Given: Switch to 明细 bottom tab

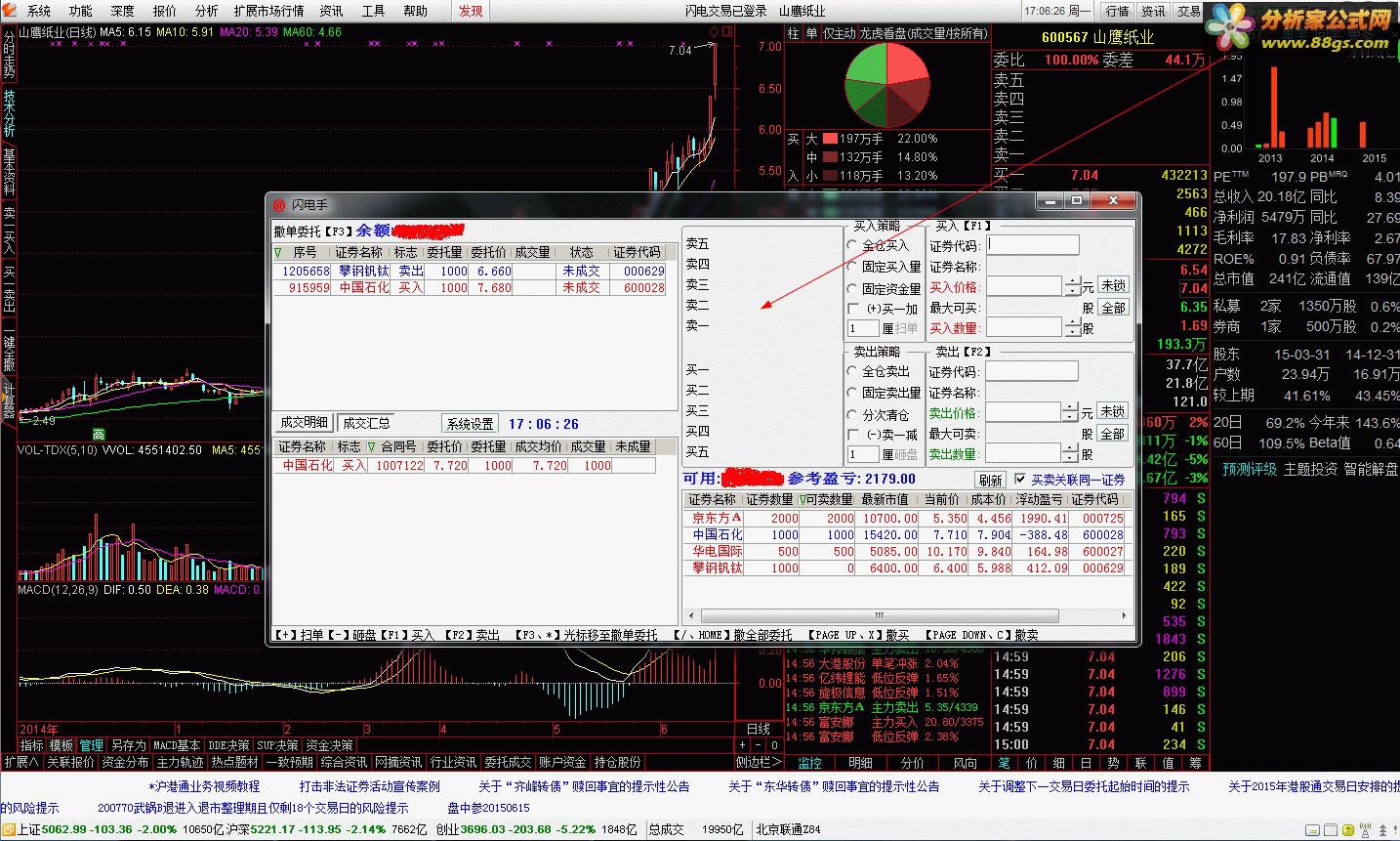Looking at the screenshot, I should coord(860,763).
